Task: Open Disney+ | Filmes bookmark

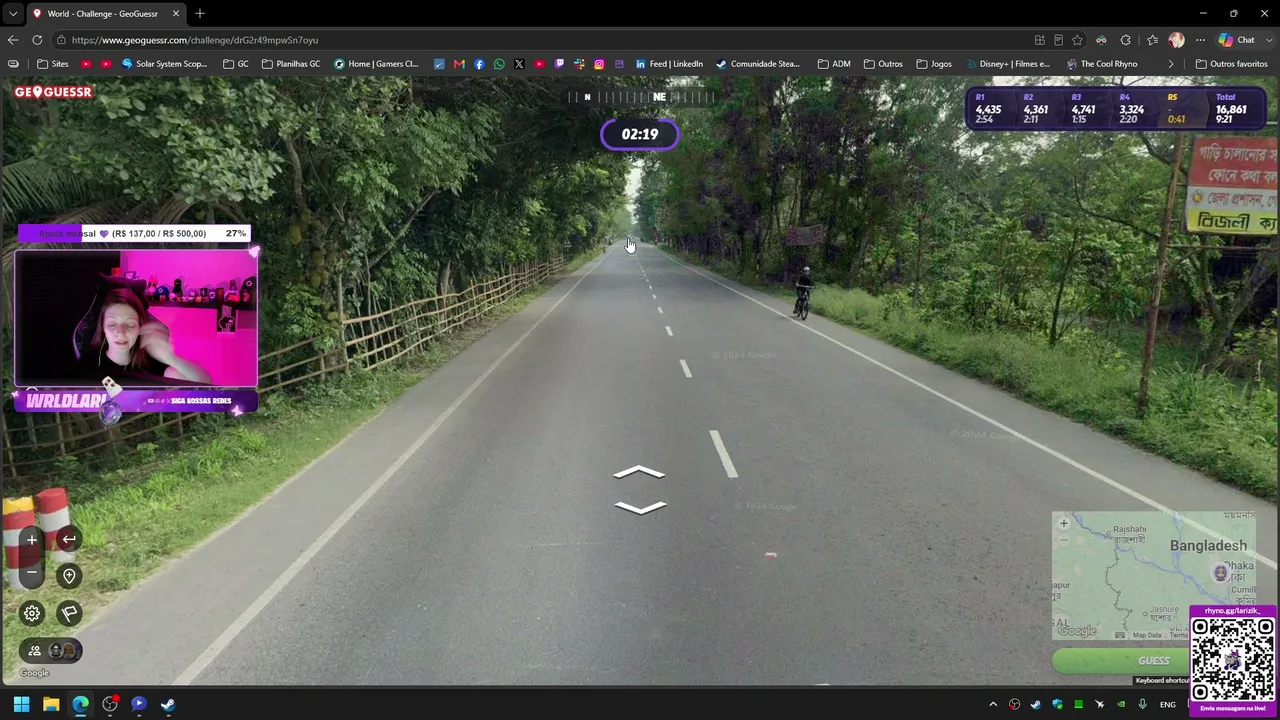Action: point(1007,64)
